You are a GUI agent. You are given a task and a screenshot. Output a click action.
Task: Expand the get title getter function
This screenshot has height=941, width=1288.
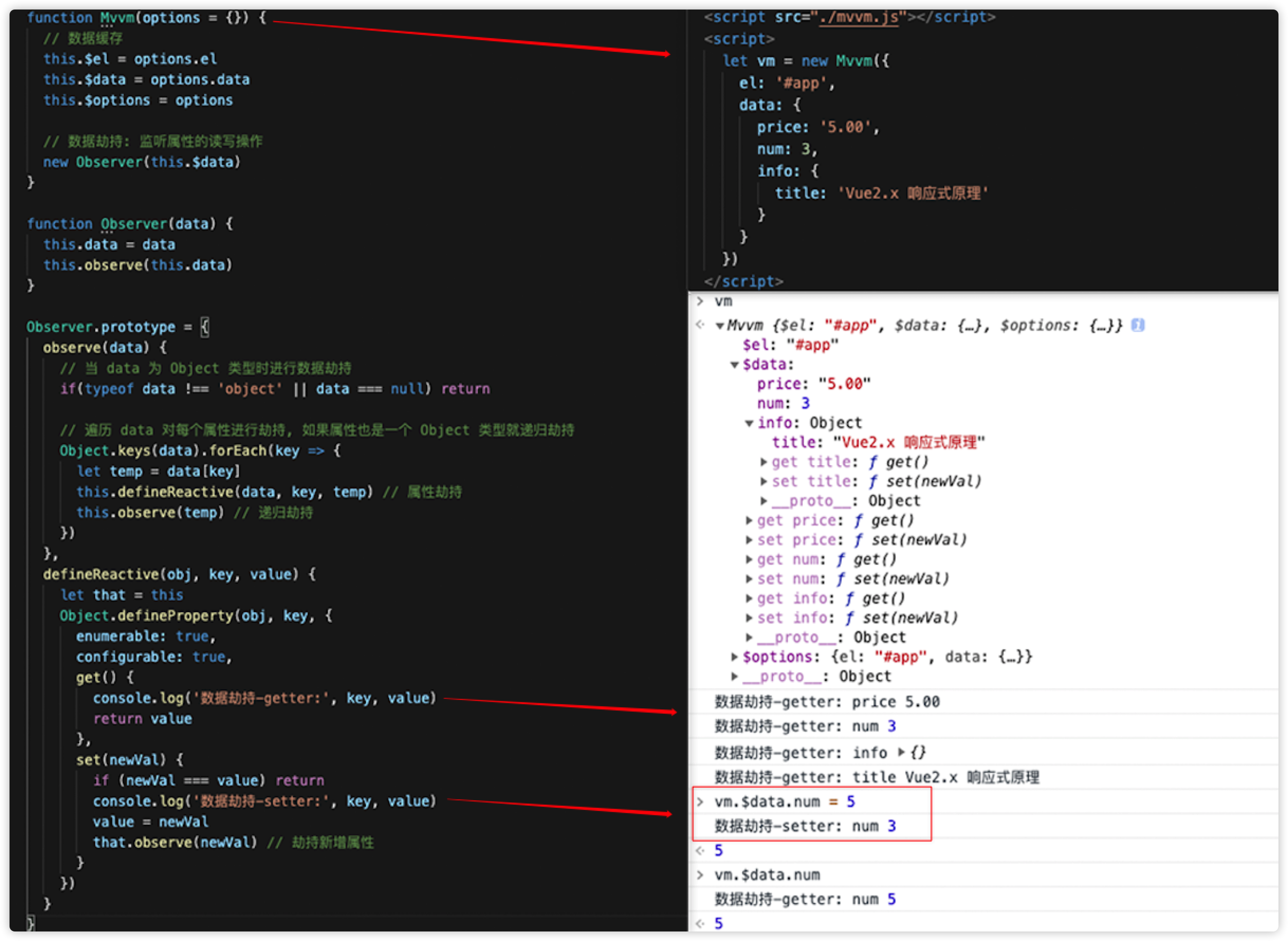(x=764, y=462)
